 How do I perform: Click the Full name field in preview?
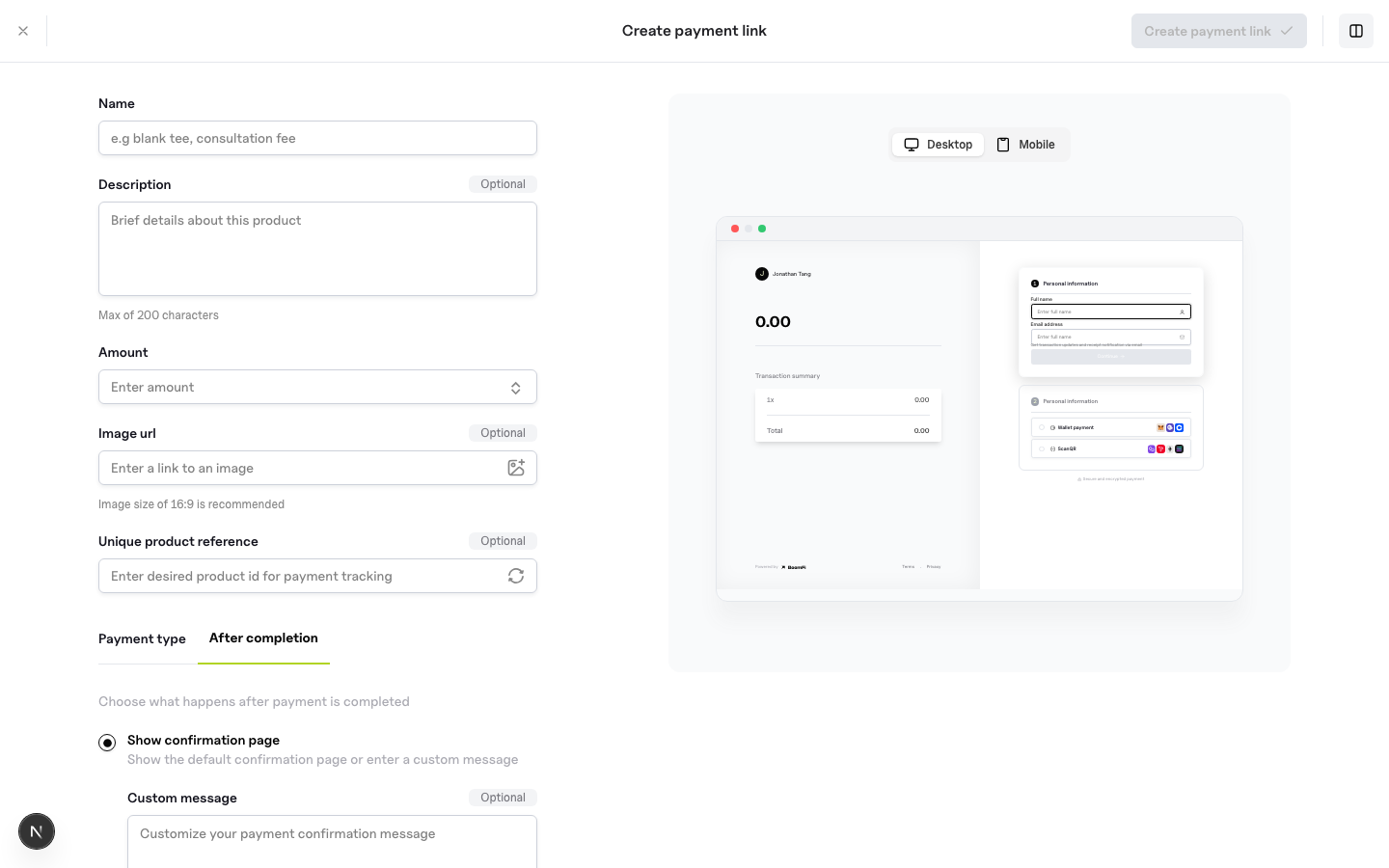(1110, 312)
